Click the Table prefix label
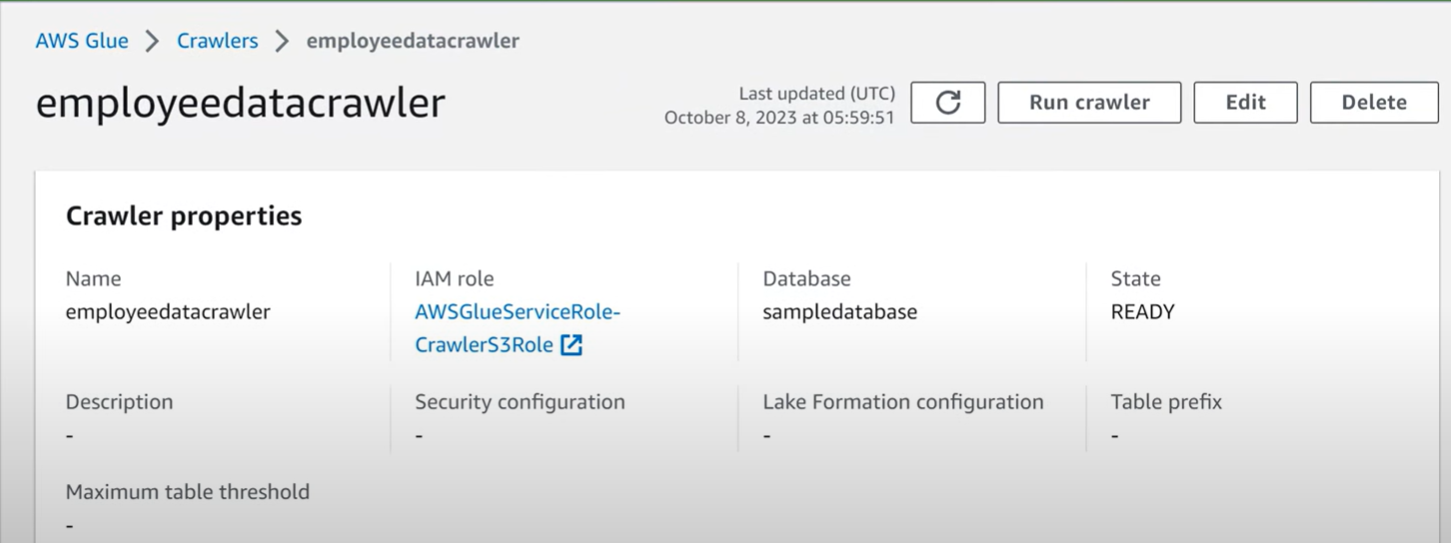Image resolution: width=1451 pixels, height=543 pixels. 1166,402
